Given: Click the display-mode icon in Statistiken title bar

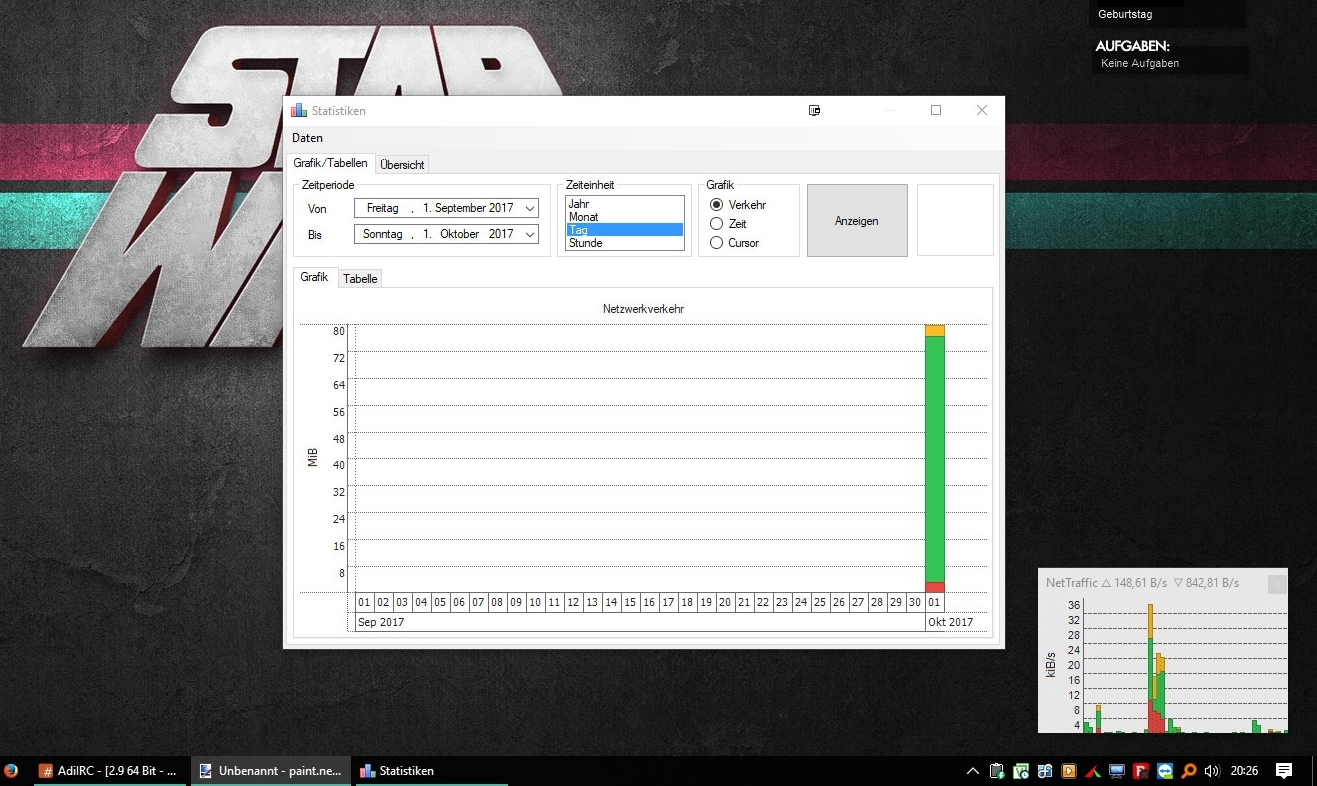Looking at the screenshot, I should tap(815, 111).
